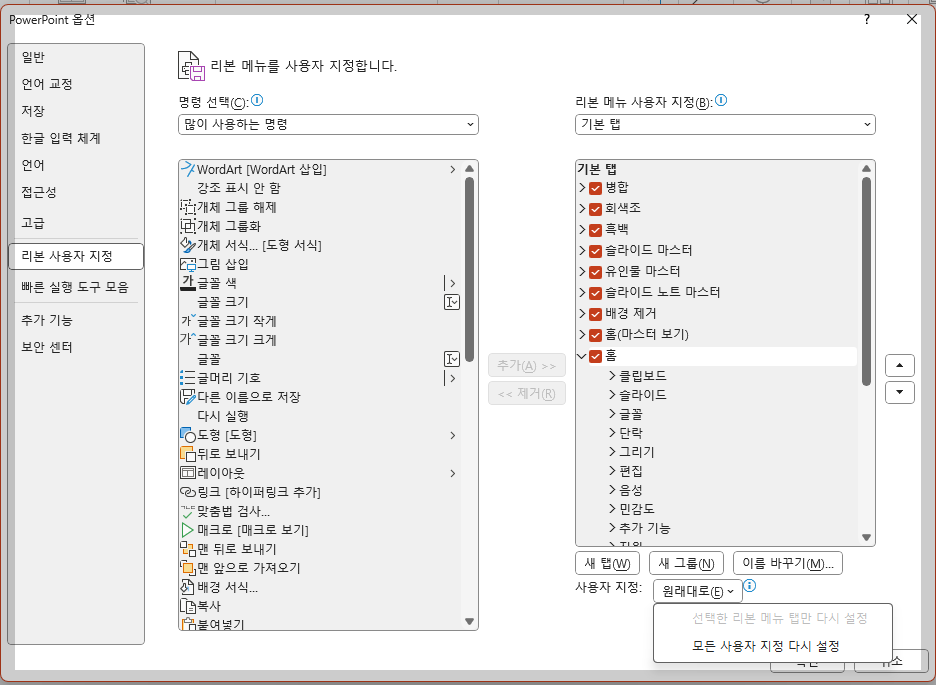Open the 고급 options category
Screen dimensions: 936x685
76,223
